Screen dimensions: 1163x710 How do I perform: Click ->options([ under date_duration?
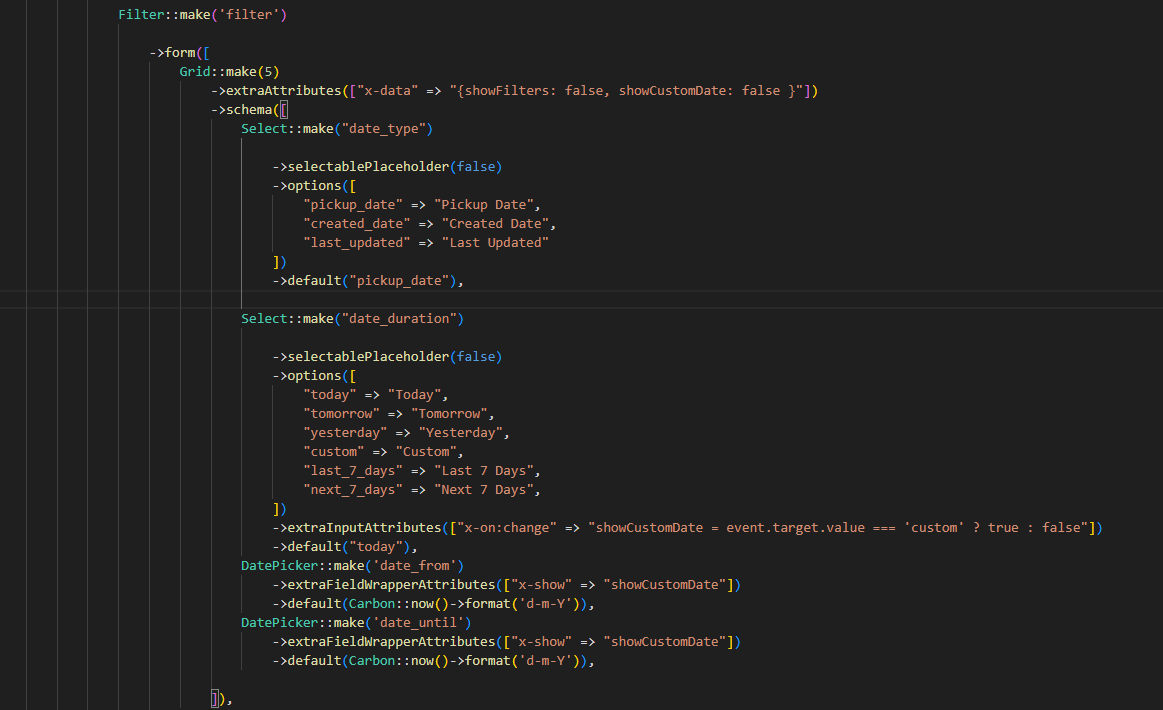[314, 376]
